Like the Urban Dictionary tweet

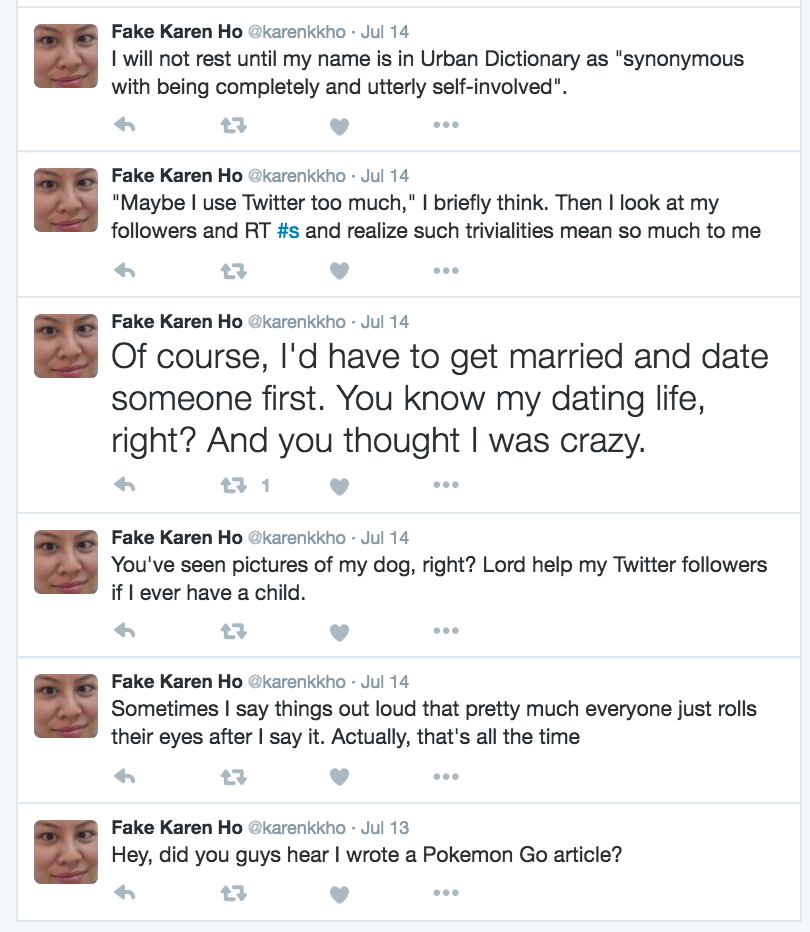(x=340, y=126)
